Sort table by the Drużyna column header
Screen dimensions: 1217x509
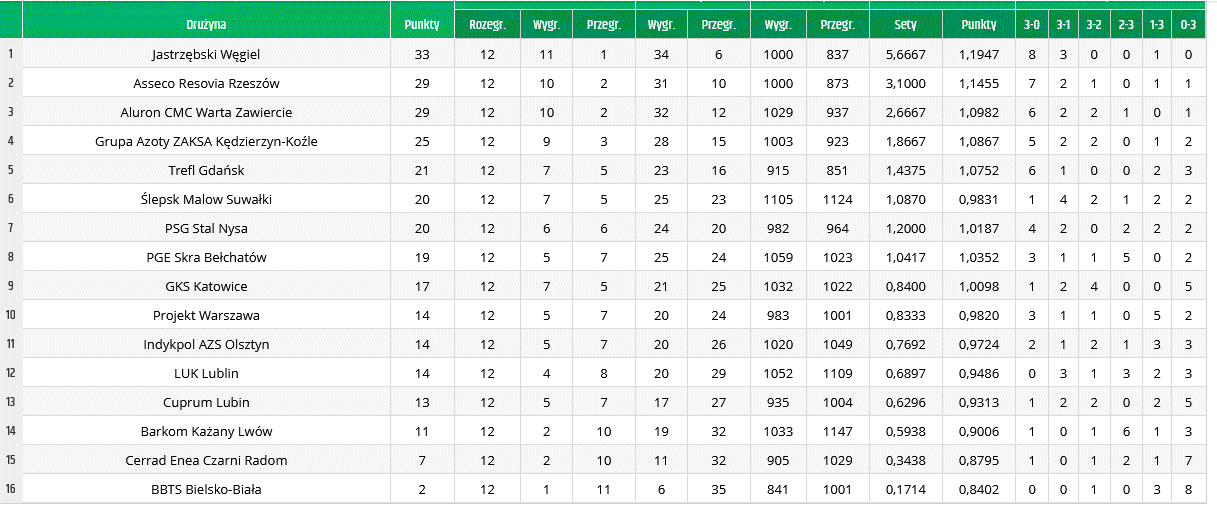pyautogui.click(x=206, y=24)
